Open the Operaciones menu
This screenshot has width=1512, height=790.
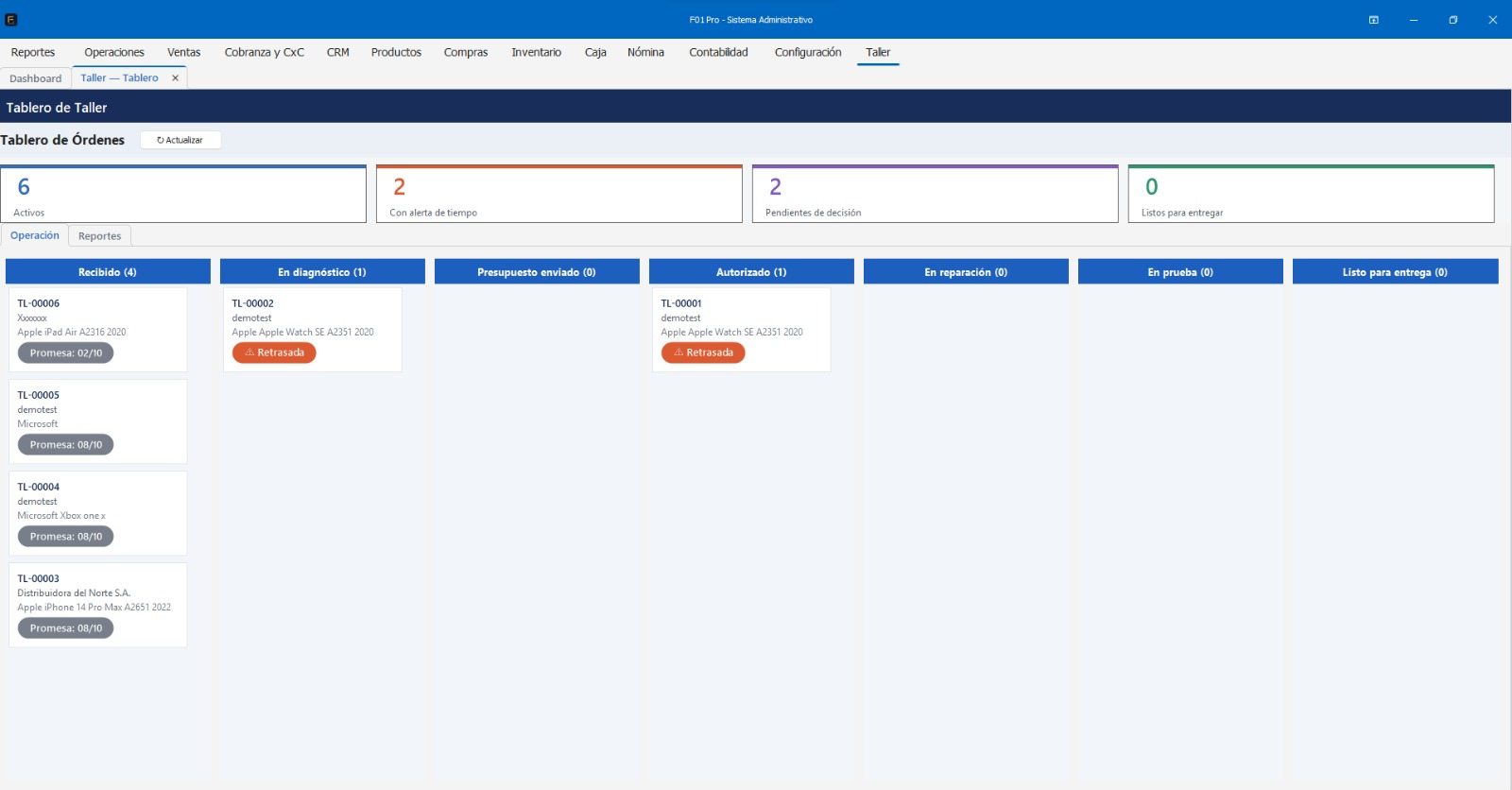click(x=114, y=53)
